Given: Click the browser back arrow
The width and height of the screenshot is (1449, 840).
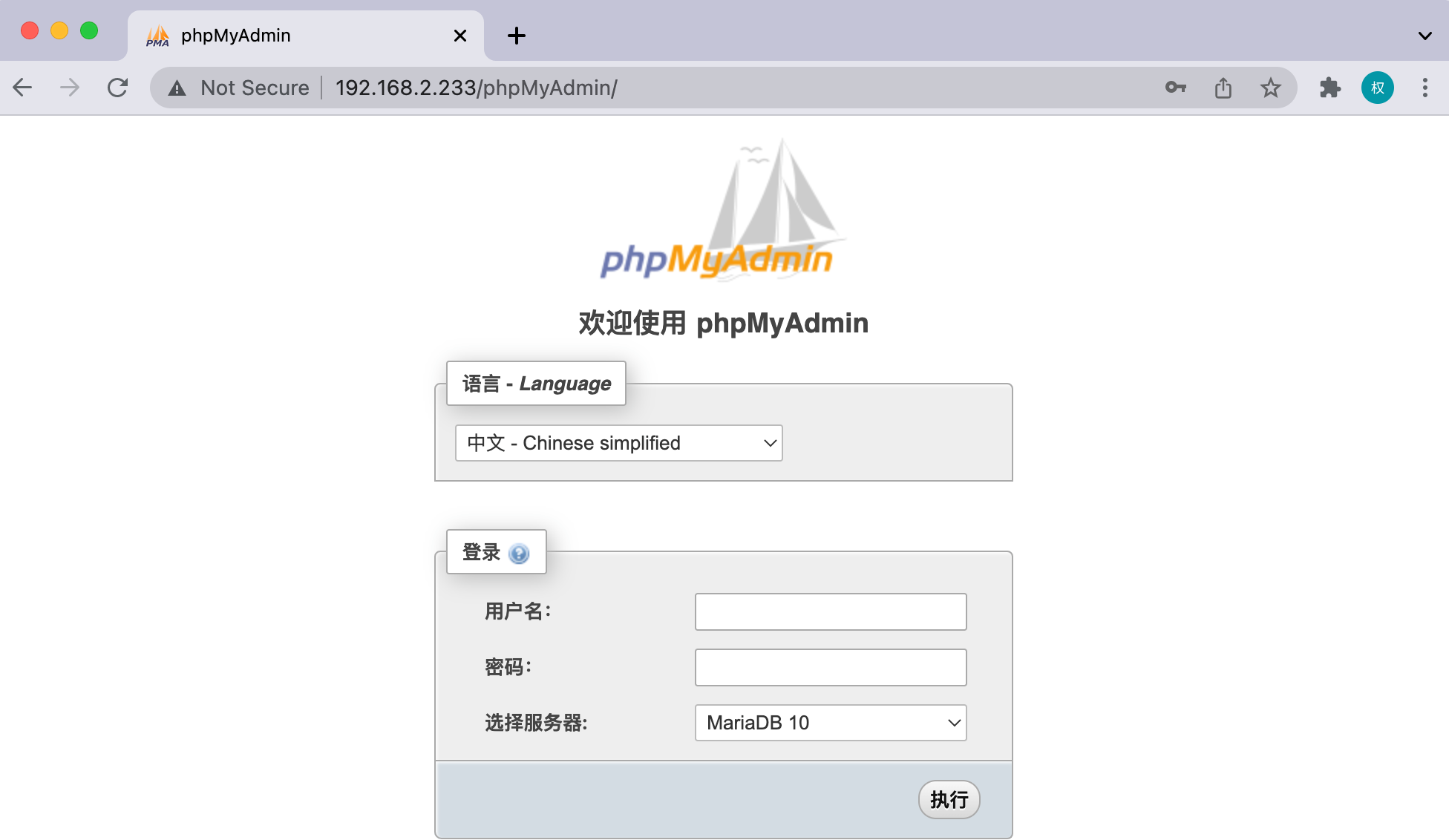Looking at the screenshot, I should (x=23, y=88).
